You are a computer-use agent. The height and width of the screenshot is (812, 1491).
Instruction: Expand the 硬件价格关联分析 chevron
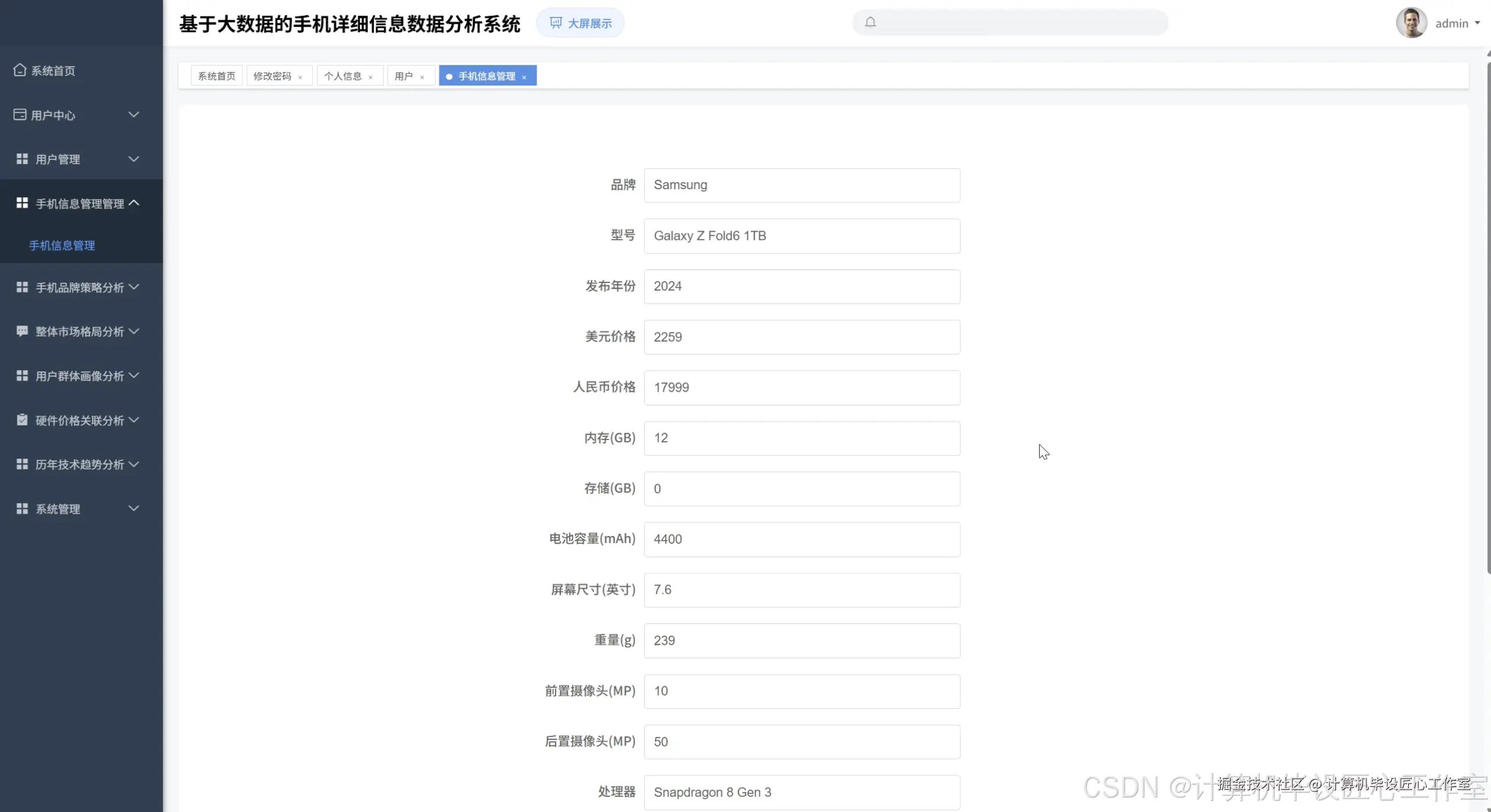(x=134, y=420)
